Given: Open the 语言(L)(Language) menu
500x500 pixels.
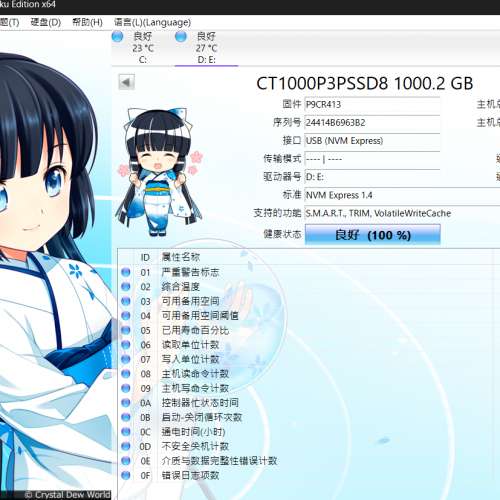Looking at the screenshot, I should click(152, 22).
